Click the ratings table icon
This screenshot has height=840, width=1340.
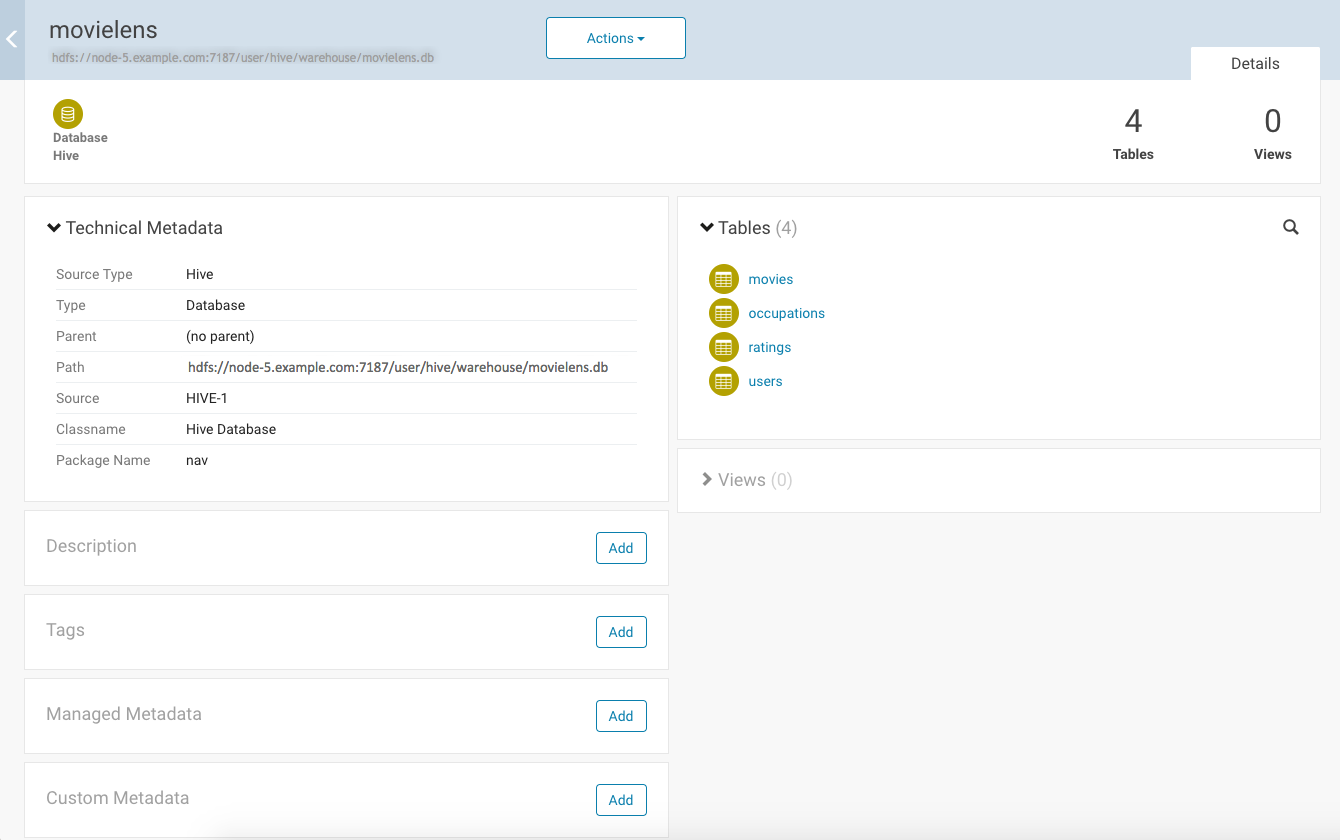point(723,347)
